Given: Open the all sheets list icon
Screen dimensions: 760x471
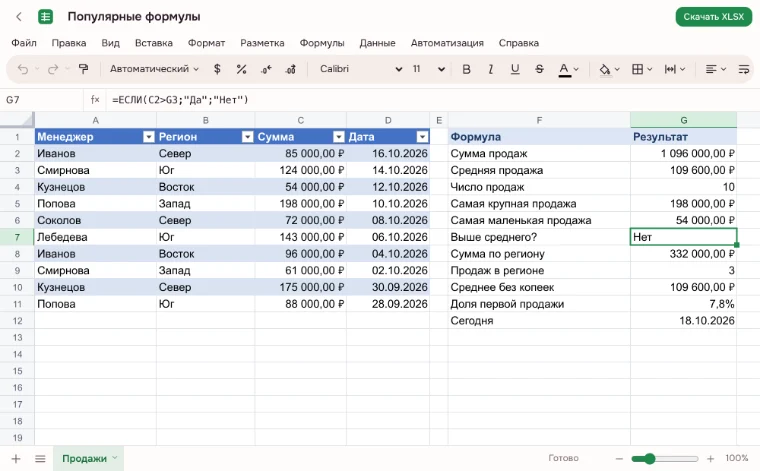Looking at the screenshot, I should [40, 458].
